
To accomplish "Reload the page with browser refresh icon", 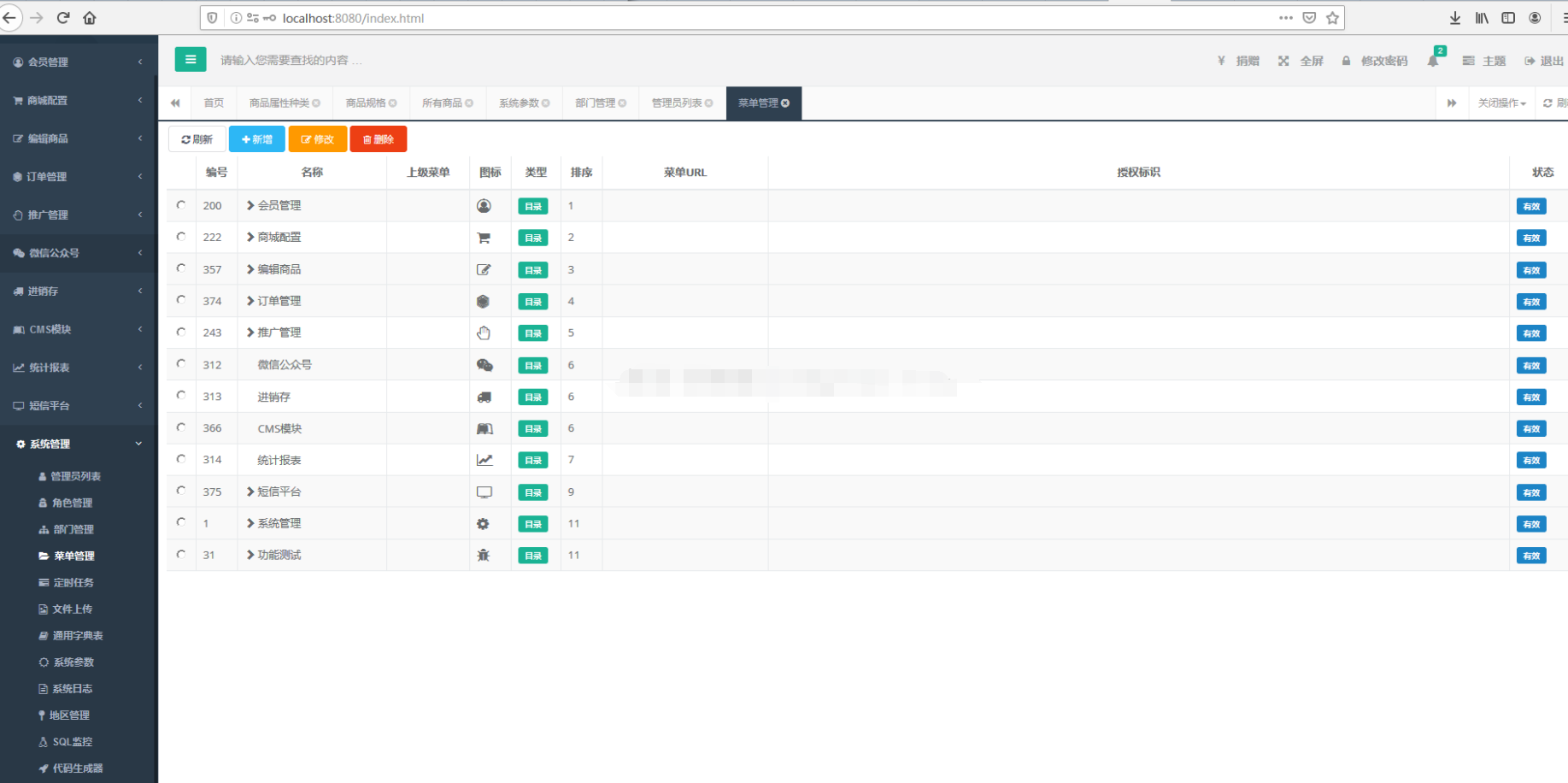I will [63, 18].
